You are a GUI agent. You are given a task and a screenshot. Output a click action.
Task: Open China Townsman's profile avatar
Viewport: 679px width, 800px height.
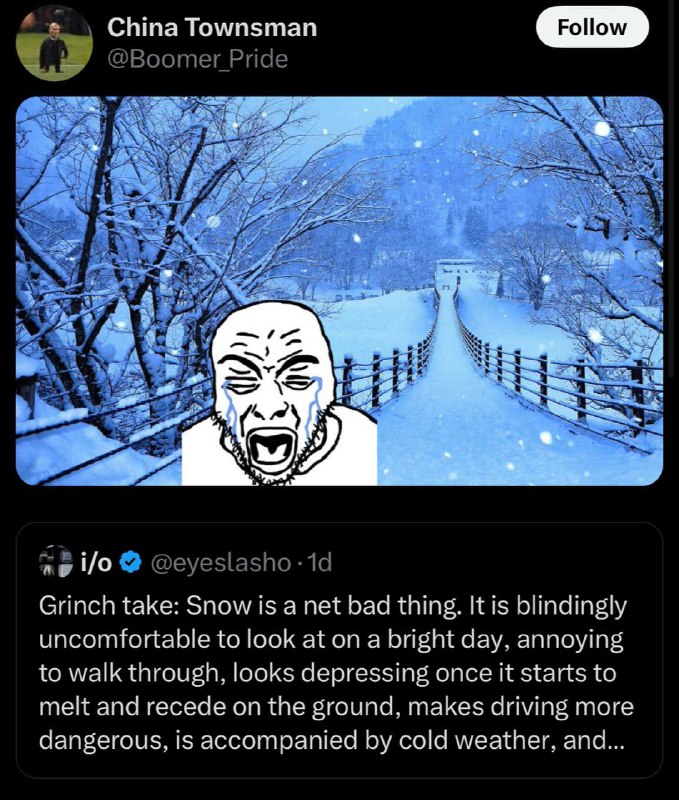pyautogui.click(x=55, y=42)
